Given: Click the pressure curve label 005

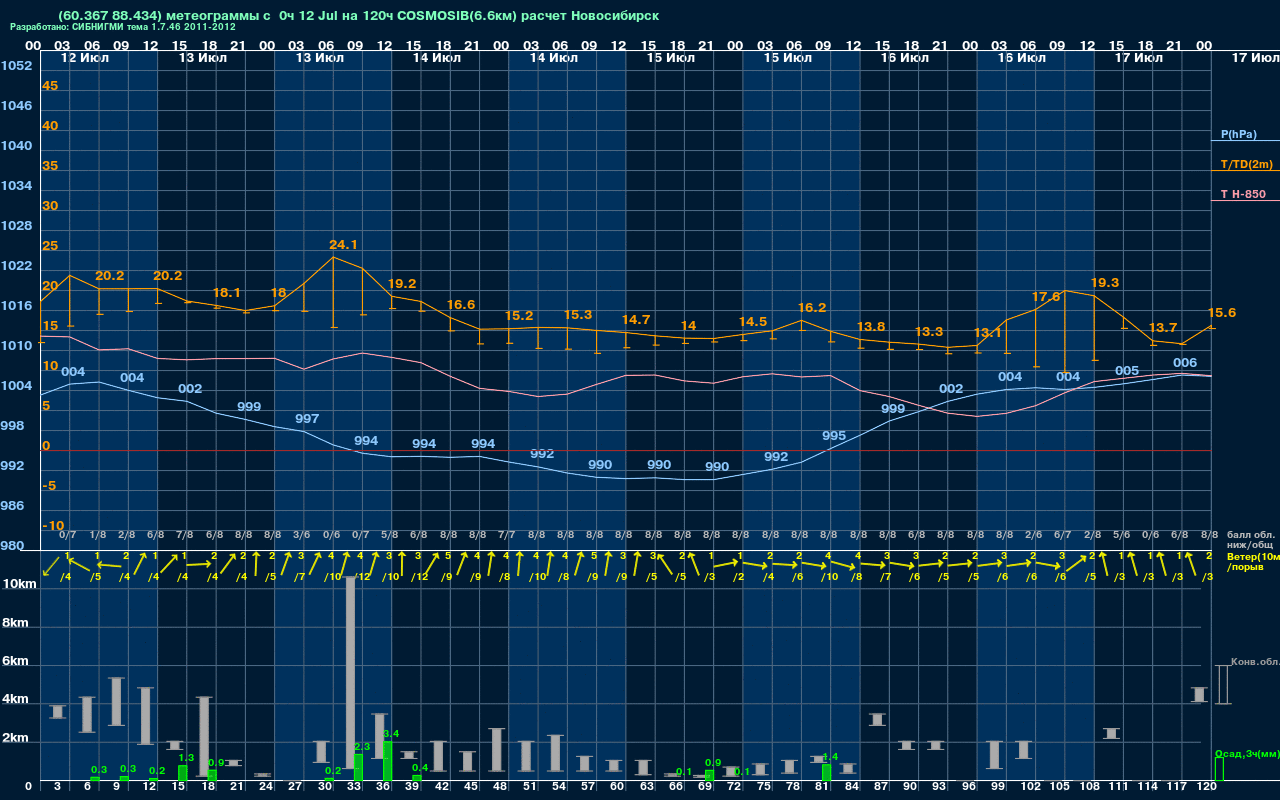Looking at the screenshot, I should pyautogui.click(x=1127, y=371).
